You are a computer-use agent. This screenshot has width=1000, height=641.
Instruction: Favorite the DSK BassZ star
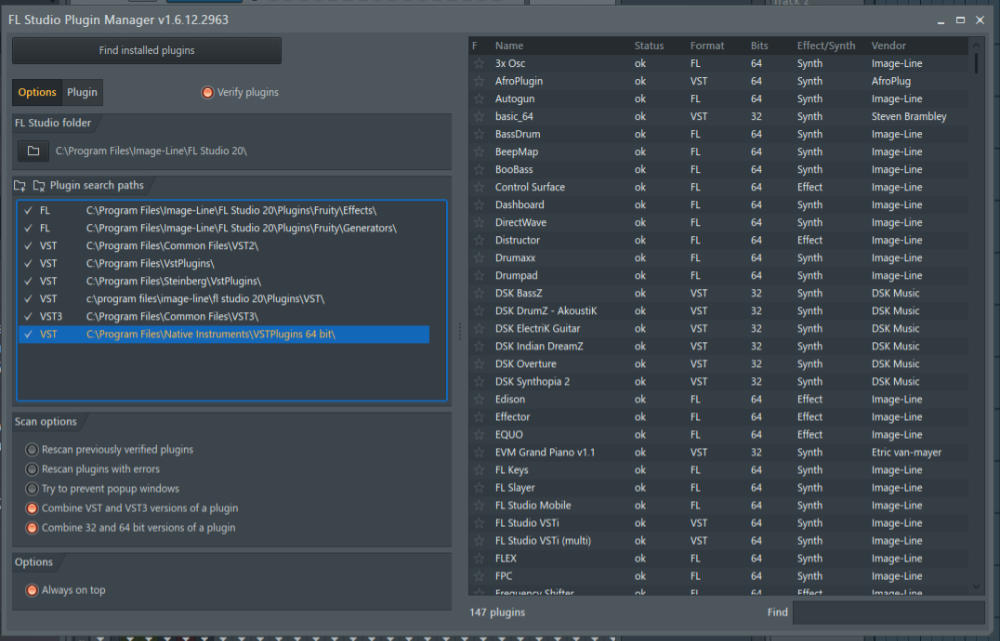478,293
